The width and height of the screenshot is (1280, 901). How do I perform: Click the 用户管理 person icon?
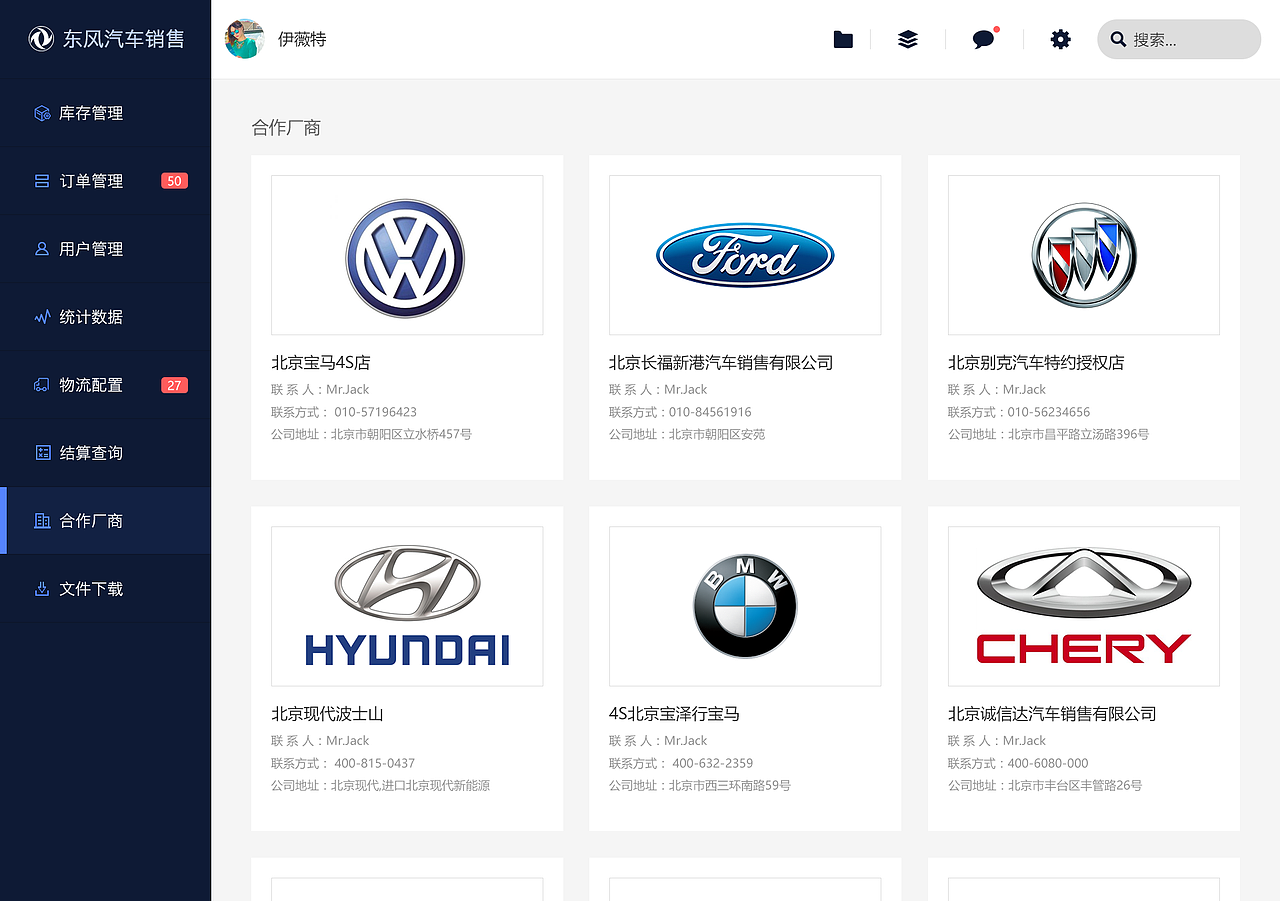click(x=42, y=249)
